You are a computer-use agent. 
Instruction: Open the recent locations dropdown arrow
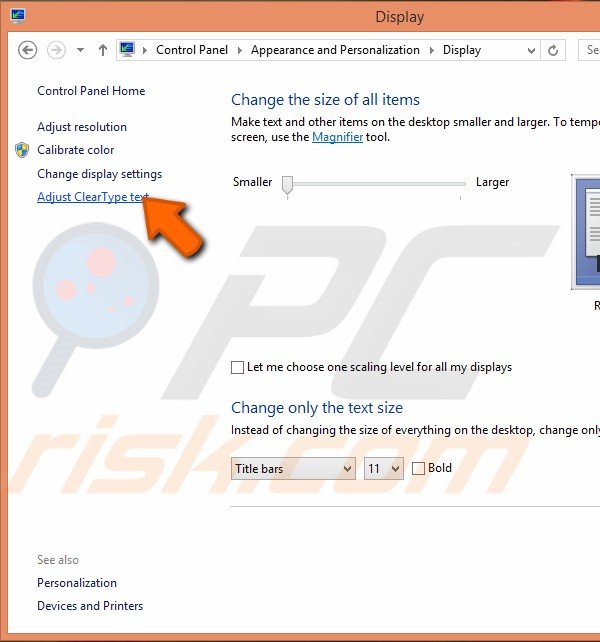coord(80,50)
